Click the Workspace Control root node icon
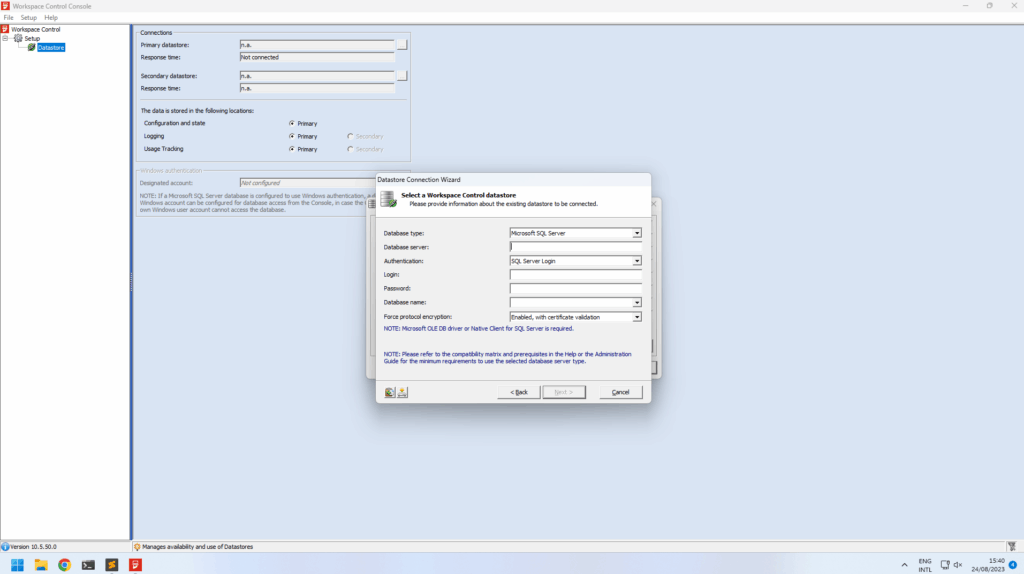The width and height of the screenshot is (1024, 574). point(5,29)
